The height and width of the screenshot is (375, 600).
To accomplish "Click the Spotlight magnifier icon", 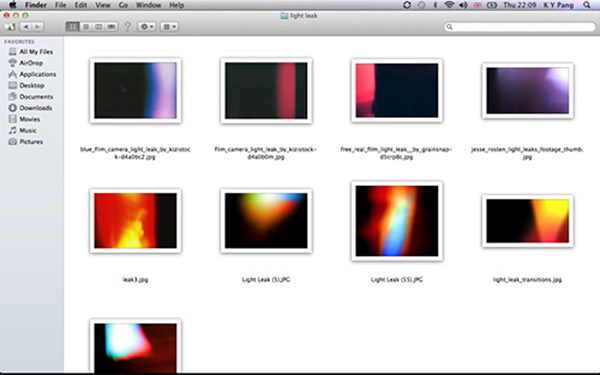I will pos(587,5).
